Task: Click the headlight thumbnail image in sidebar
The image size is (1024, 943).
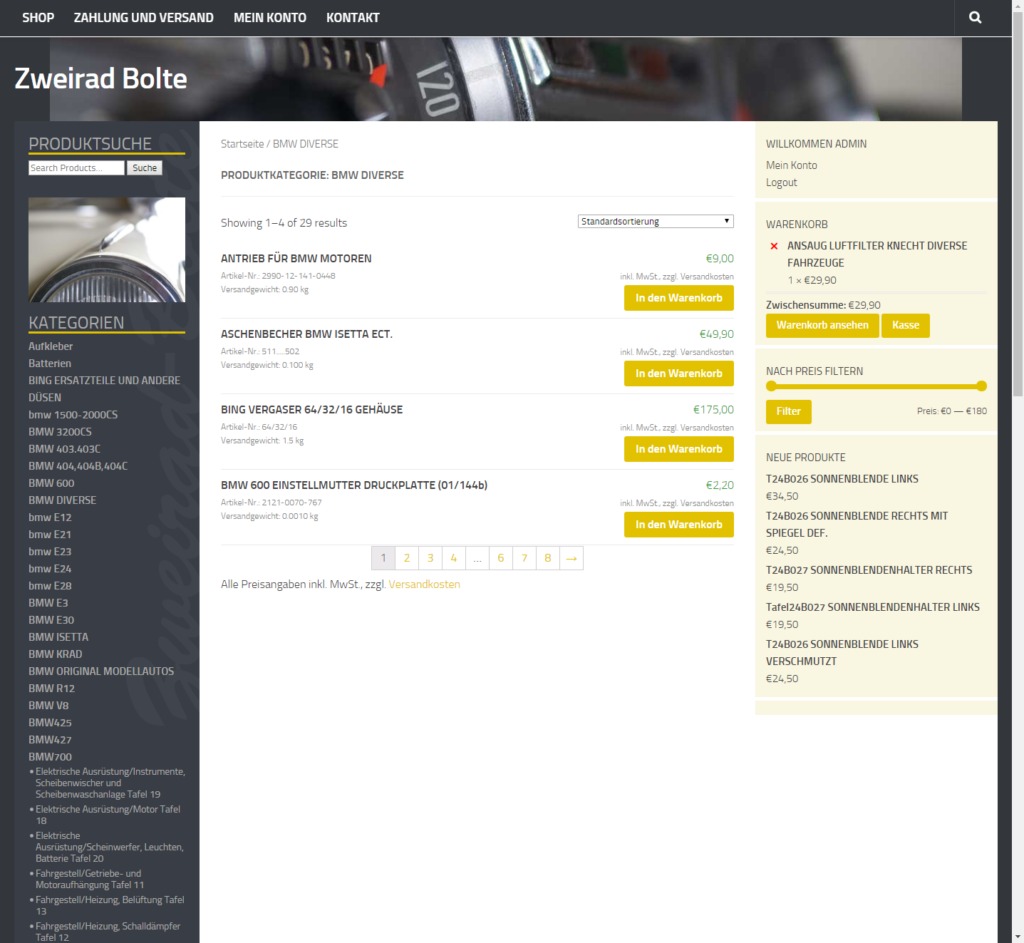Action: [106, 249]
